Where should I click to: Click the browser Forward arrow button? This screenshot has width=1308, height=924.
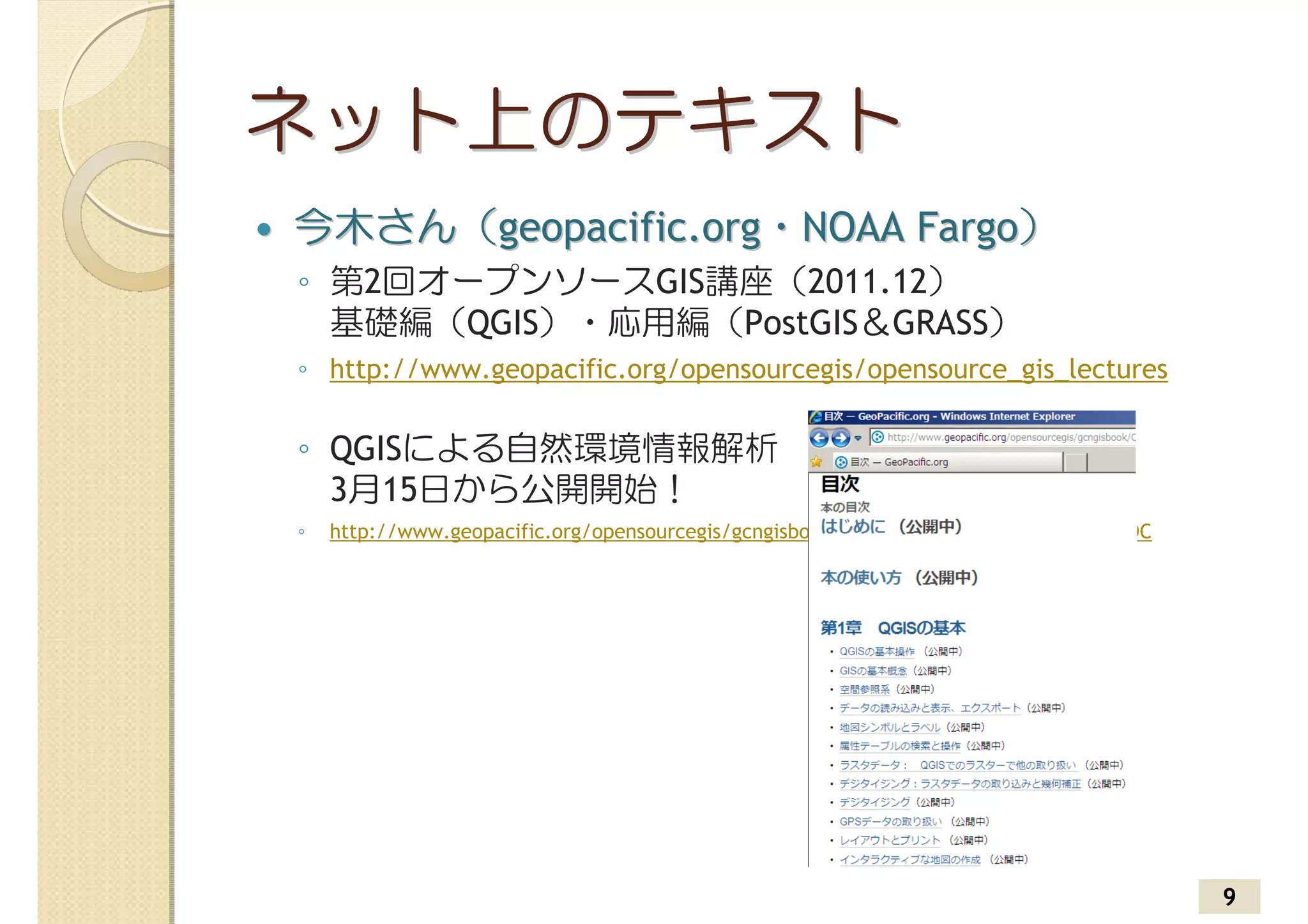tap(841, 438)
